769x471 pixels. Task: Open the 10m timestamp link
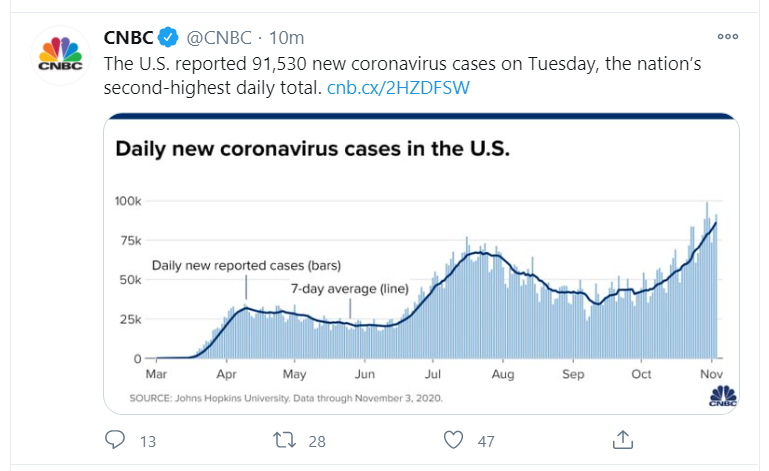click(287, 38)
